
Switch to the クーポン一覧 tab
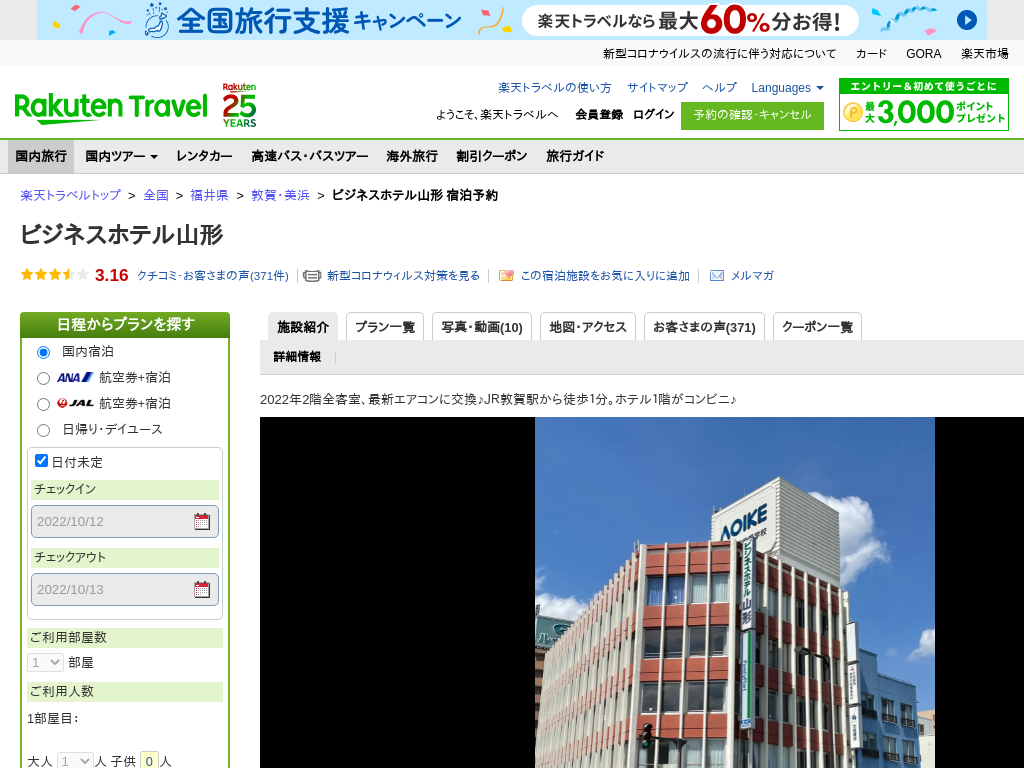817,327
